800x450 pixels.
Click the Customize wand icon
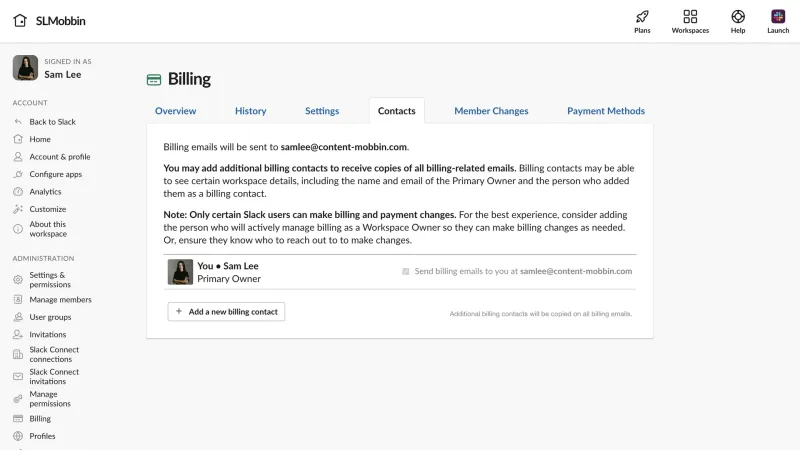tap(18, 209)
